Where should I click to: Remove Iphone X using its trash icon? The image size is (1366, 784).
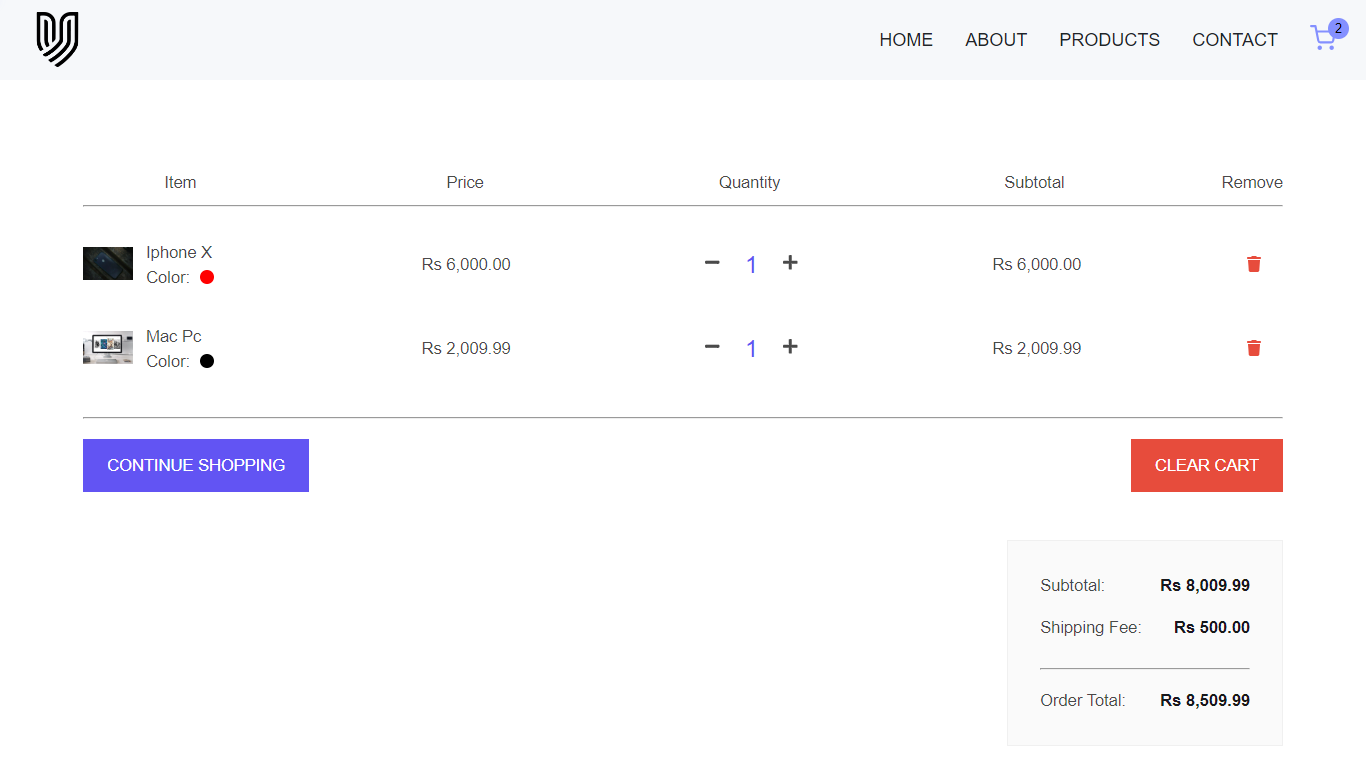[x=1253, y=264]
